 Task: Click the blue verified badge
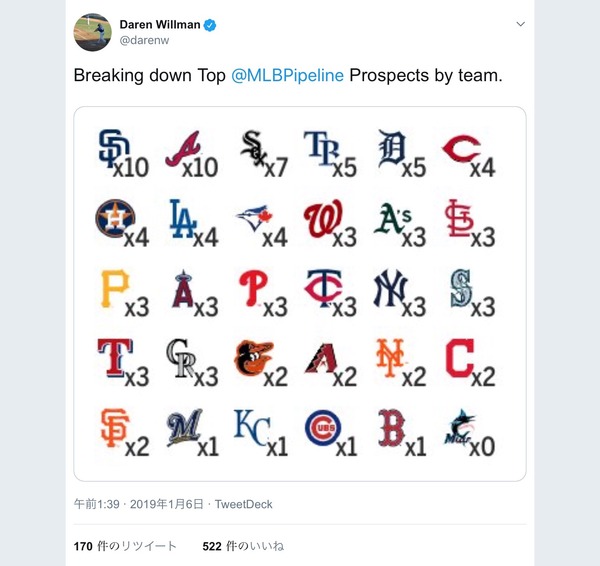211,25
